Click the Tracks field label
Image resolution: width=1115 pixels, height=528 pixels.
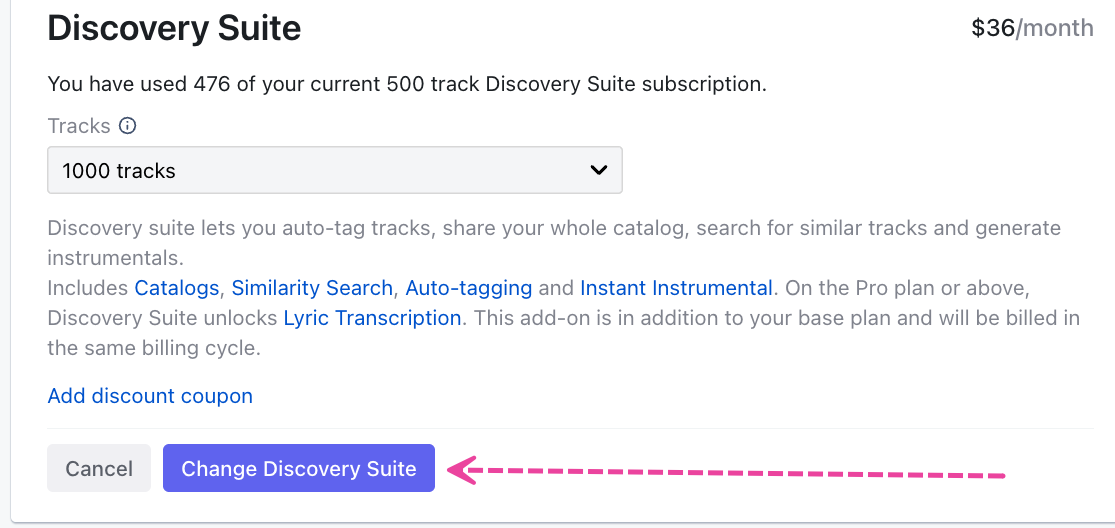[78, 126]
